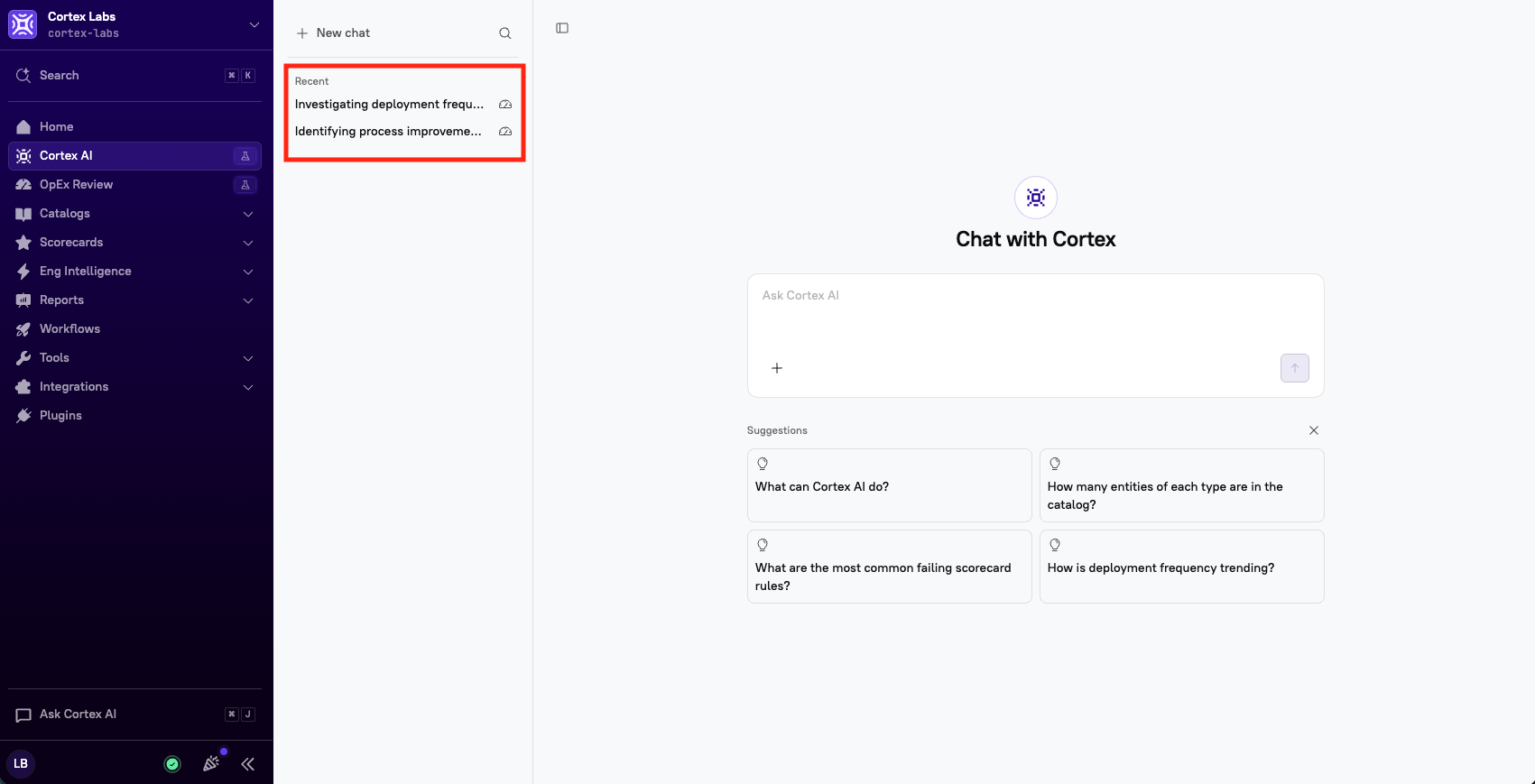Viewport: 1535px width, 784px height.
Task: Toggle the chat history panel icon
Action: (562, 28)
